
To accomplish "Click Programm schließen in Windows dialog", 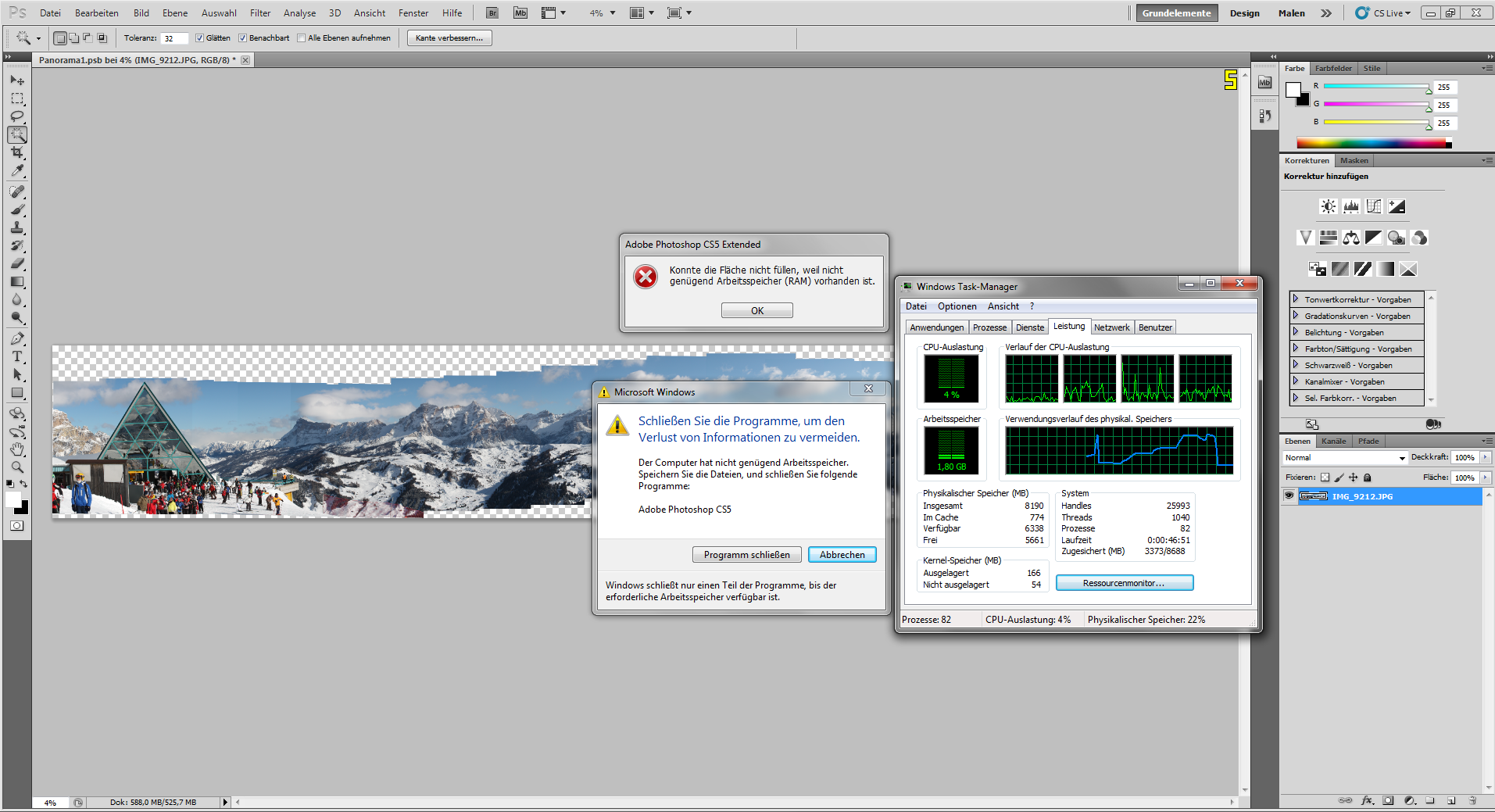I will 746,555.
